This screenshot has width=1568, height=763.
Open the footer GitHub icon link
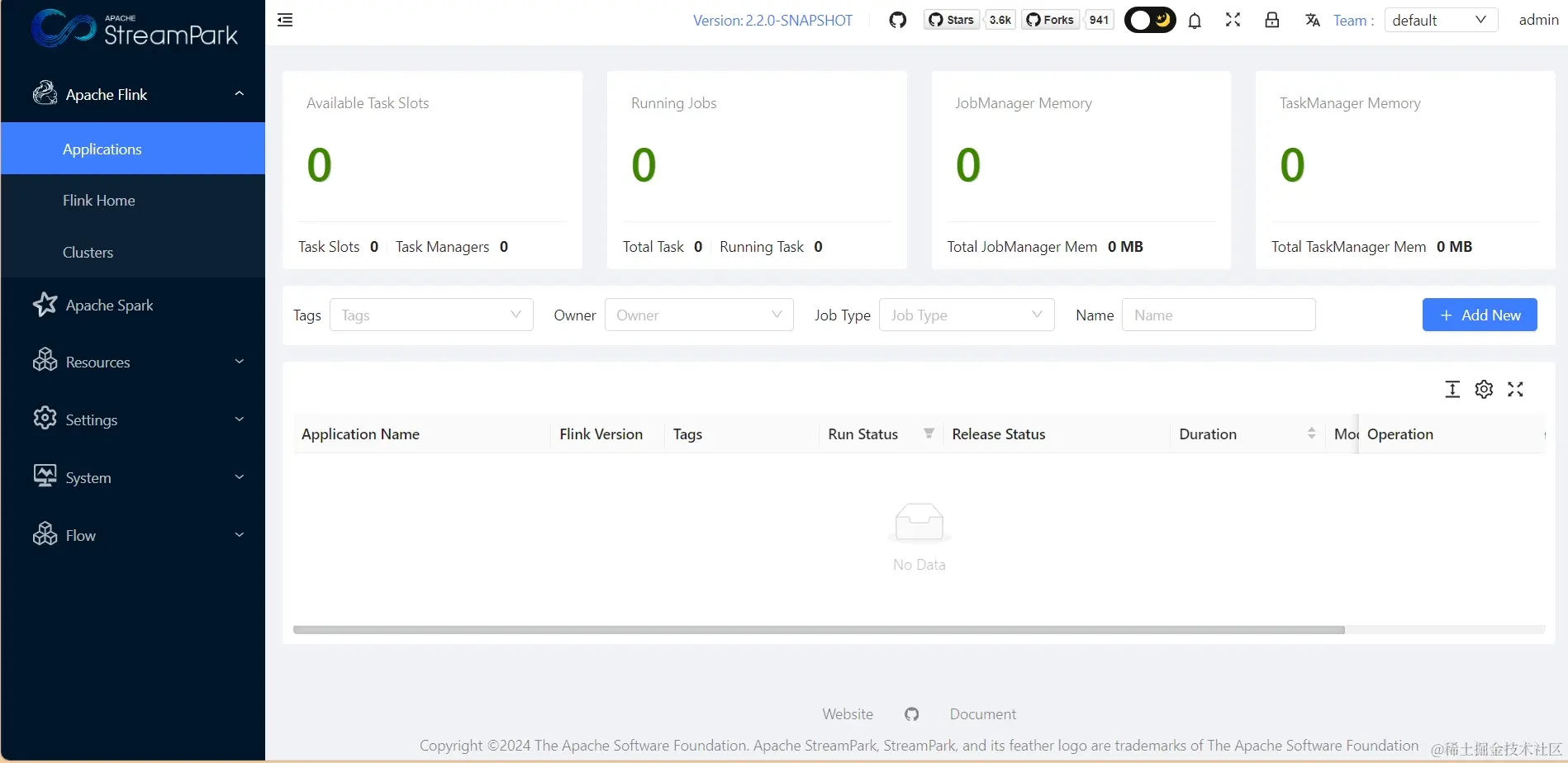pos(911,714)
